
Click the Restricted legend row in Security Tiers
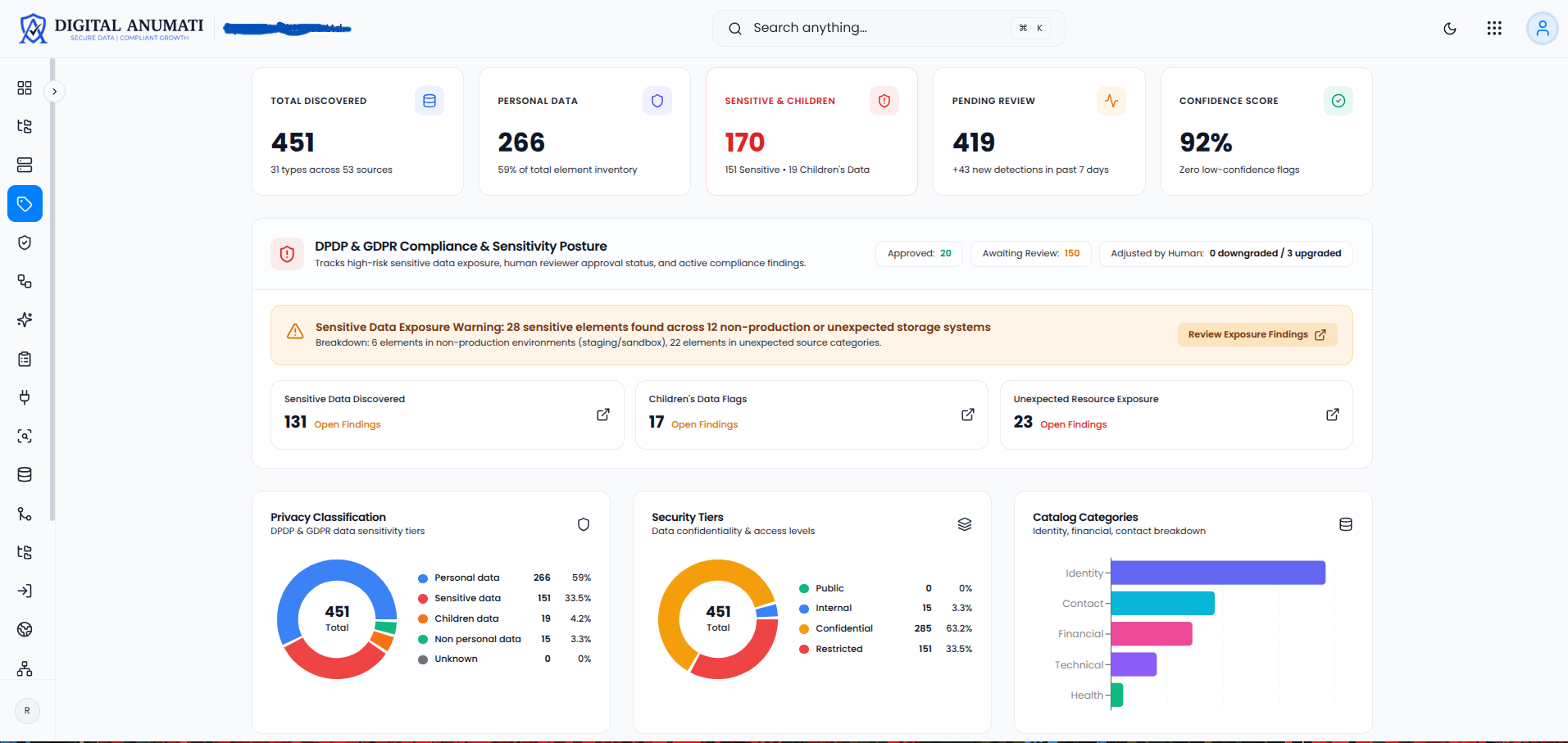(x=885, y=649)
